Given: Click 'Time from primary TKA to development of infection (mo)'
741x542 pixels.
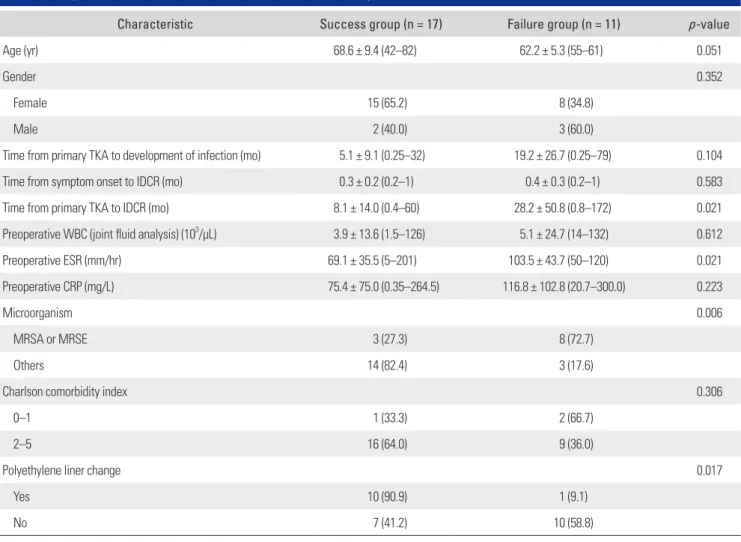Looking at the screenshot, I should (x=131, y=155).
